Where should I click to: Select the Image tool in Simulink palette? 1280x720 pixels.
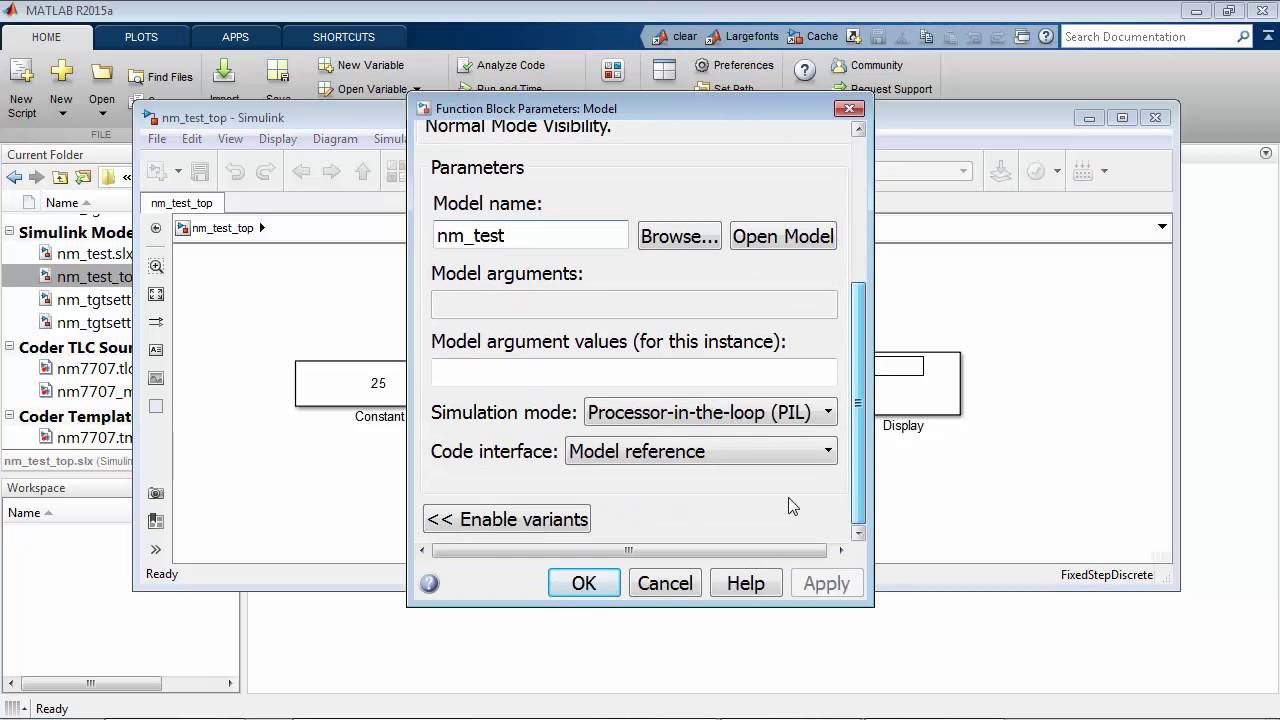click(x=156, y=378)
